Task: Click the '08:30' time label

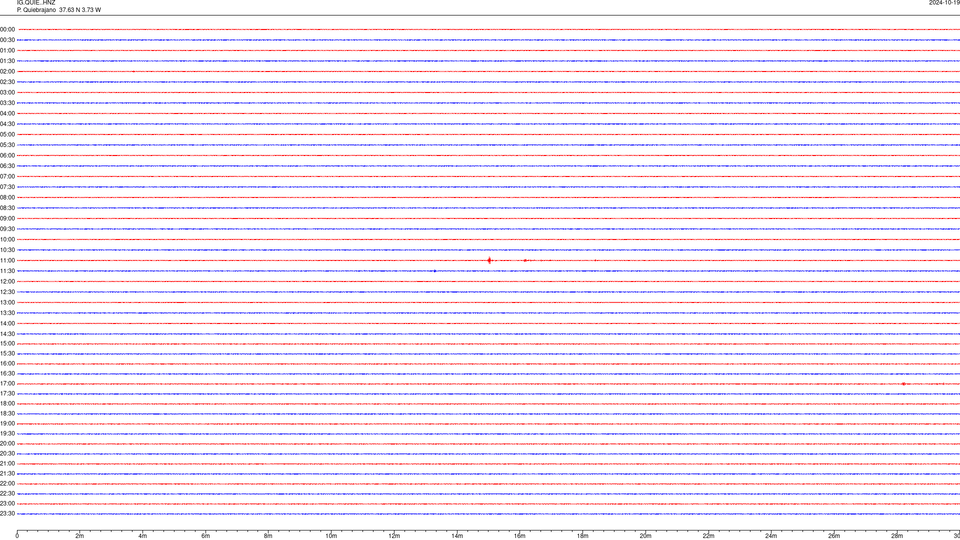Action: [x=7, y=208]
